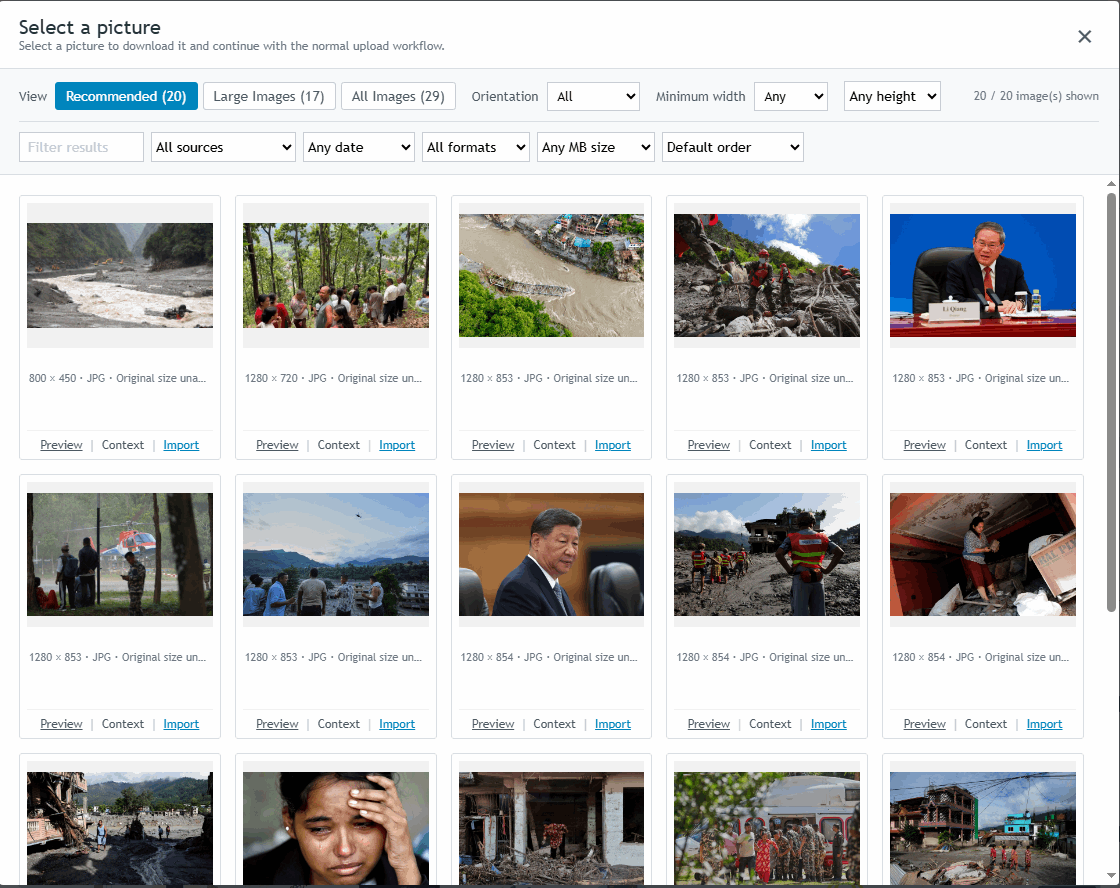
Task: Preview the 1280 × 720 forest image
Action: tap(277, 445)
